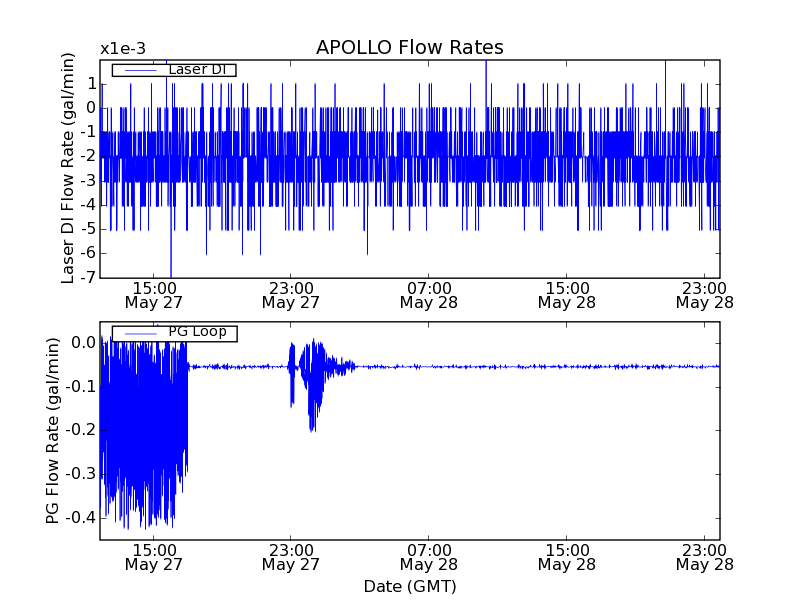Click the Date (GMT) x-axis label
Viewport: 800px width, 600px height.
coord(409,586)
